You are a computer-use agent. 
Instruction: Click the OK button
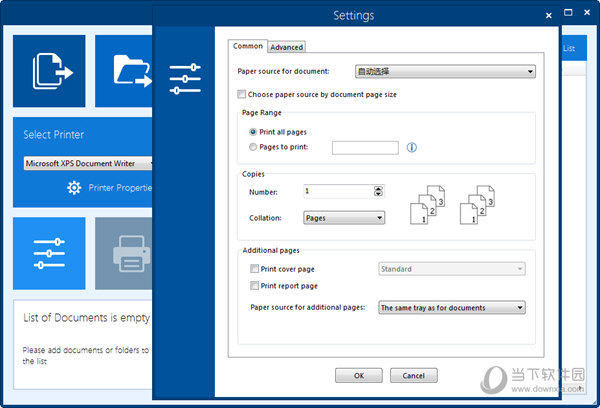[359, 375]
